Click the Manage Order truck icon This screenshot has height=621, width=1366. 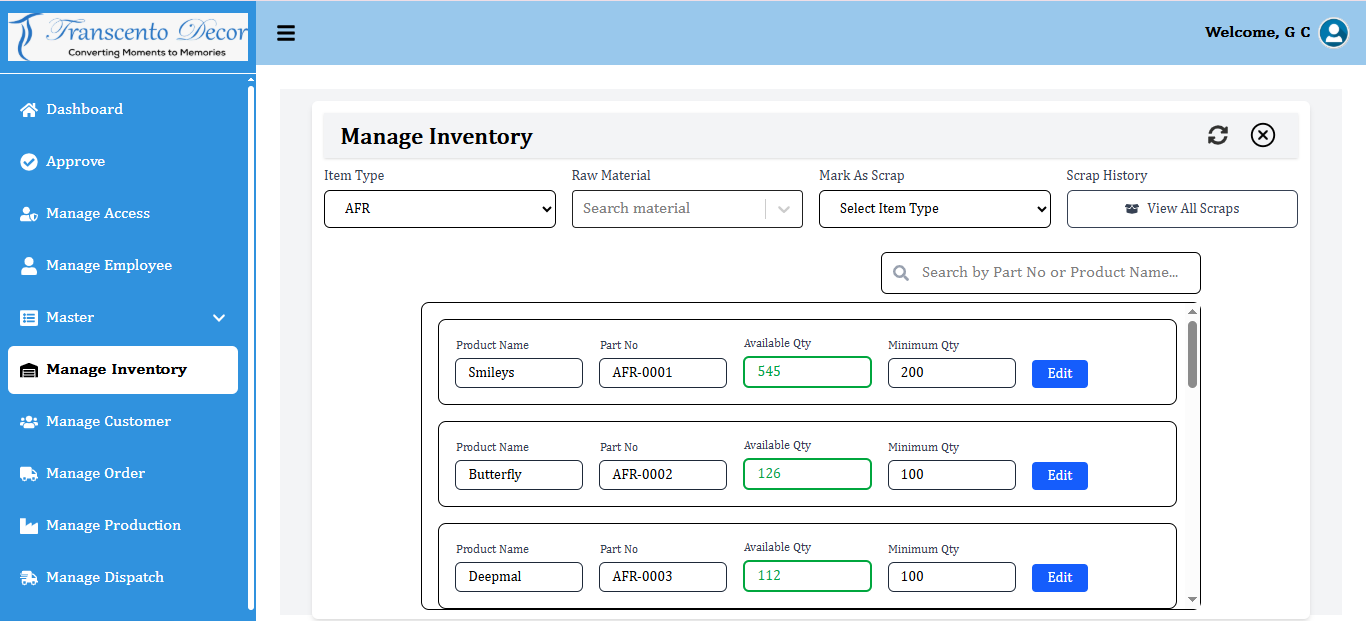click(29, 473)
